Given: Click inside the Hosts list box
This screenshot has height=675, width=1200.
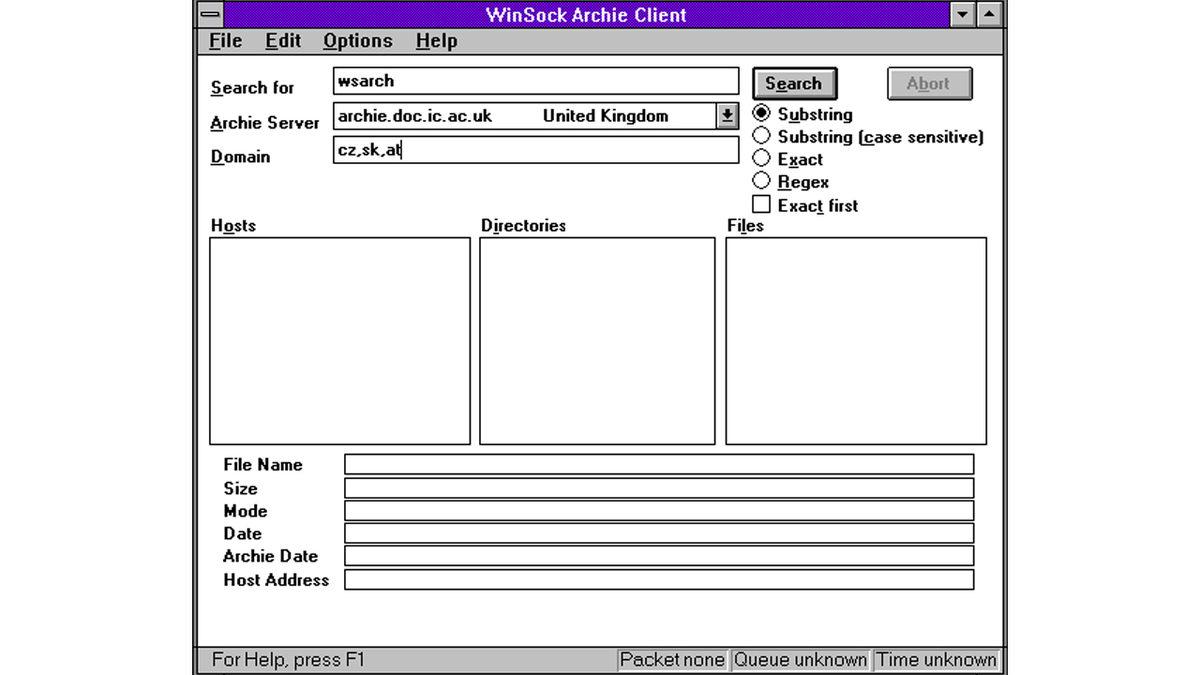Looking at the screenshot, I should (x=339, y=340).
